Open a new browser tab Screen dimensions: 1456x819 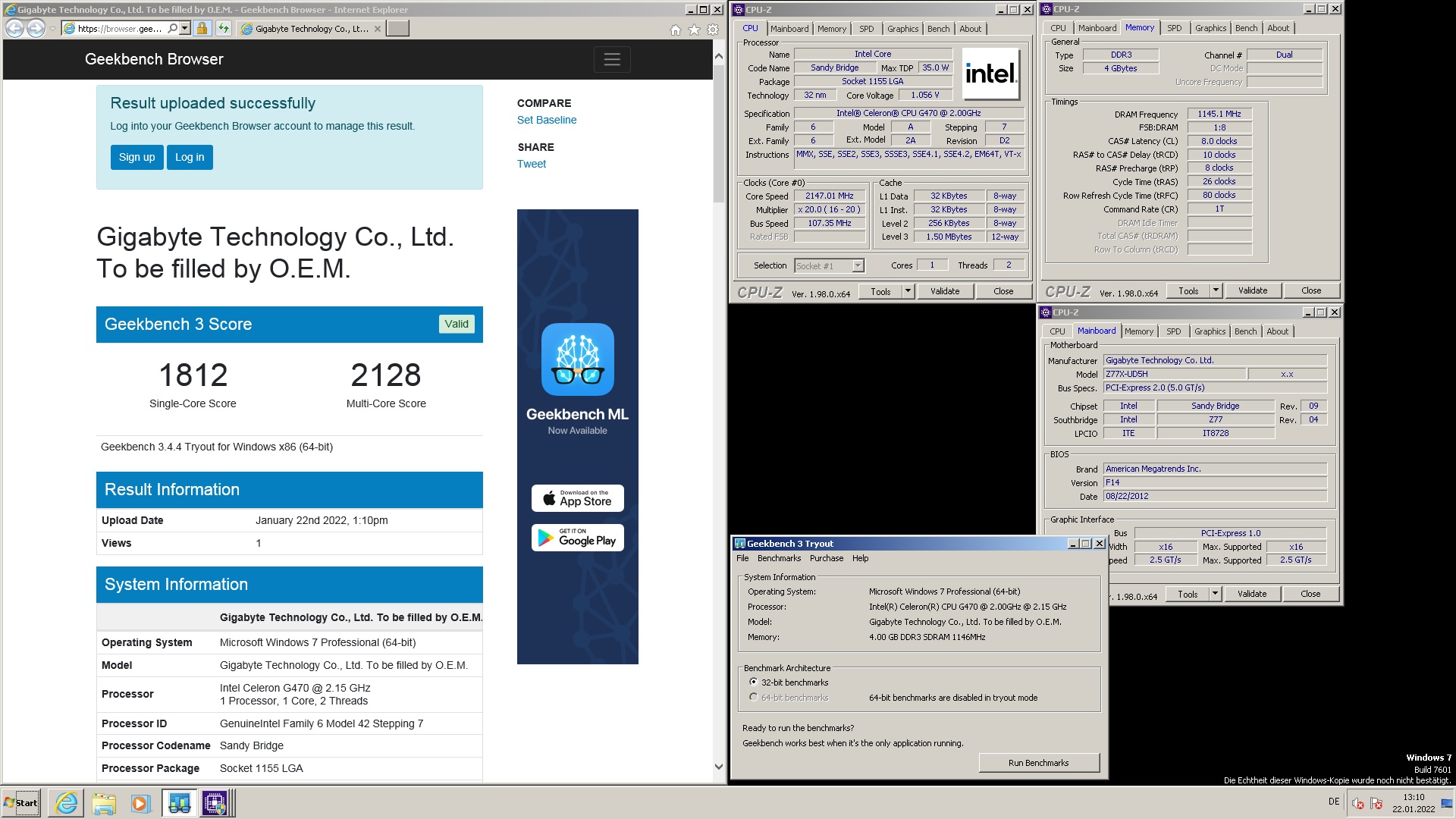[397, 29]
